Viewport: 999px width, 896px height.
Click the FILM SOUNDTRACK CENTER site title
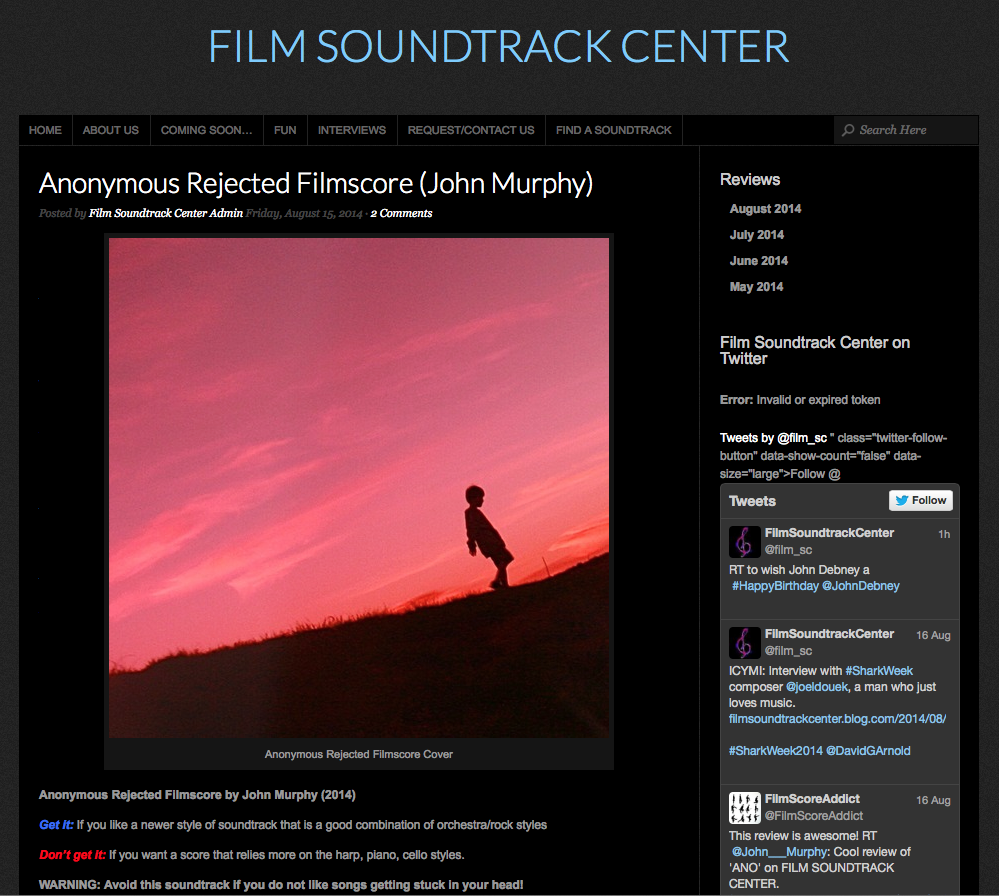[499, 47]
